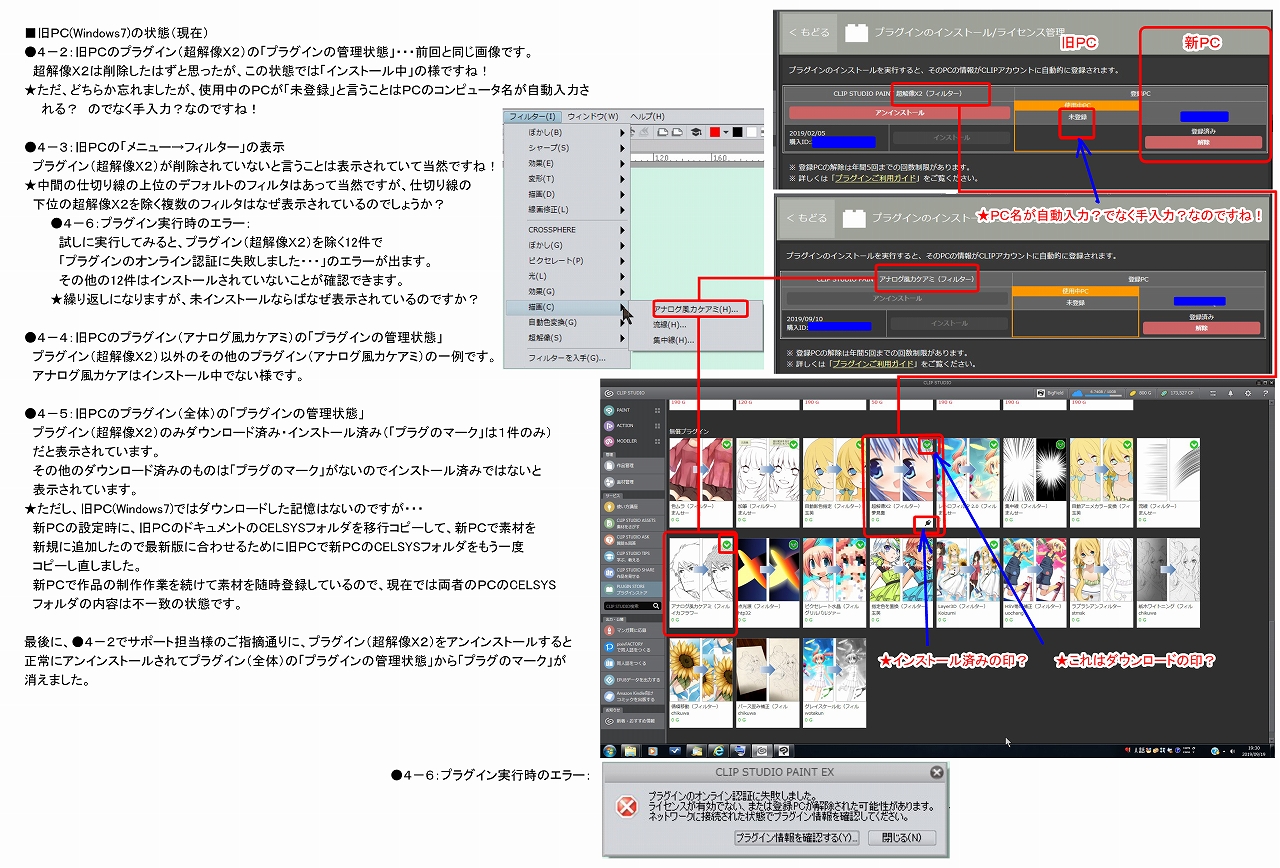Click the plug install mark on 超解像X2

(x=930, y=521)
